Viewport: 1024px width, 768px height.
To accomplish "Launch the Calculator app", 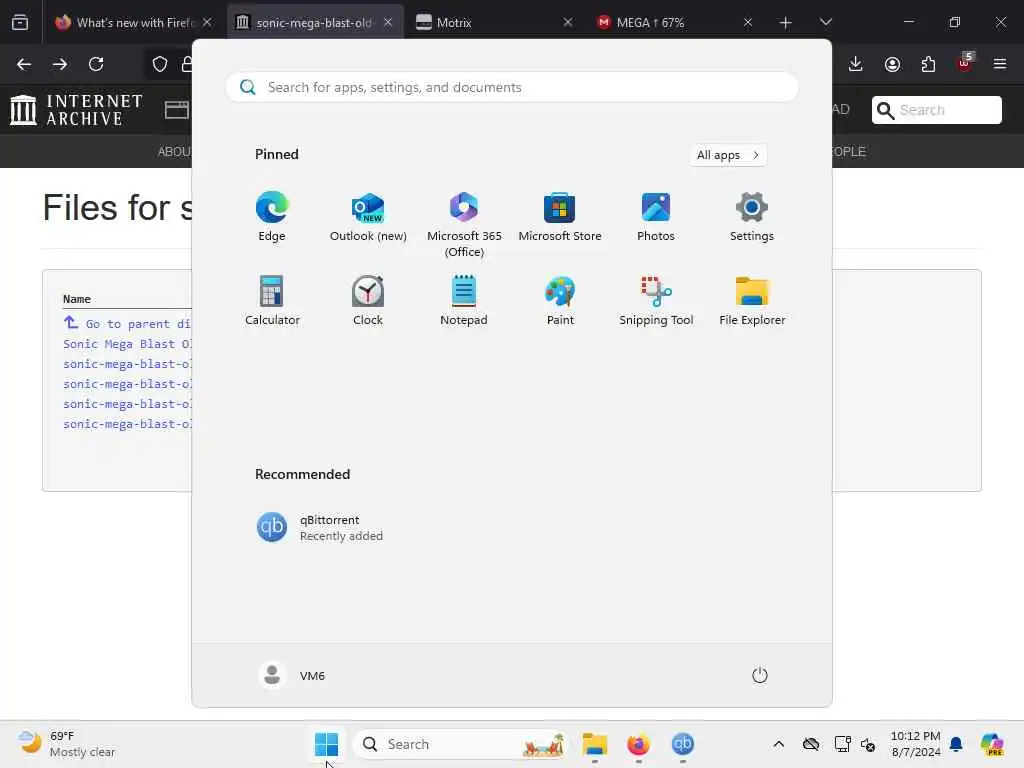I will point(272,300).
